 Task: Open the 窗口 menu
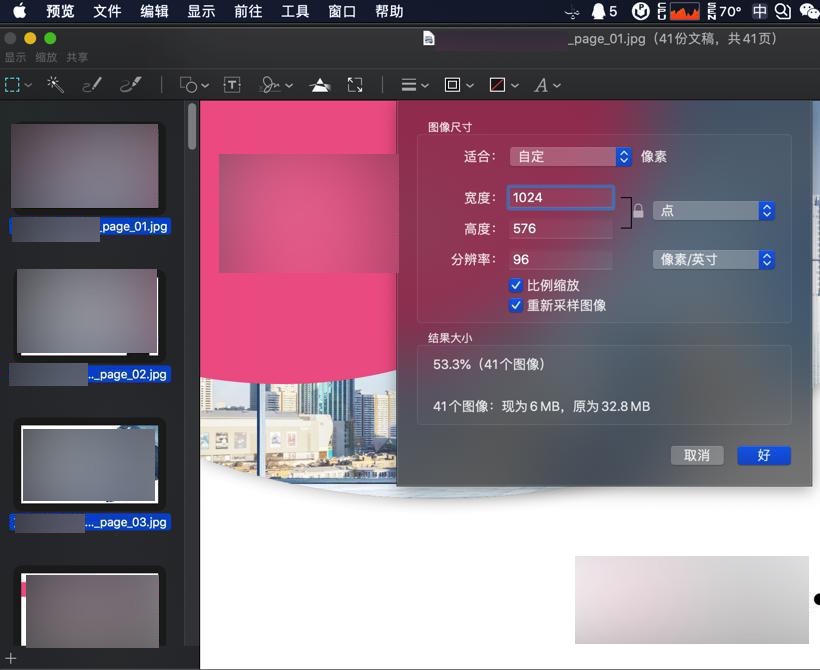click(x=343, y=11)
